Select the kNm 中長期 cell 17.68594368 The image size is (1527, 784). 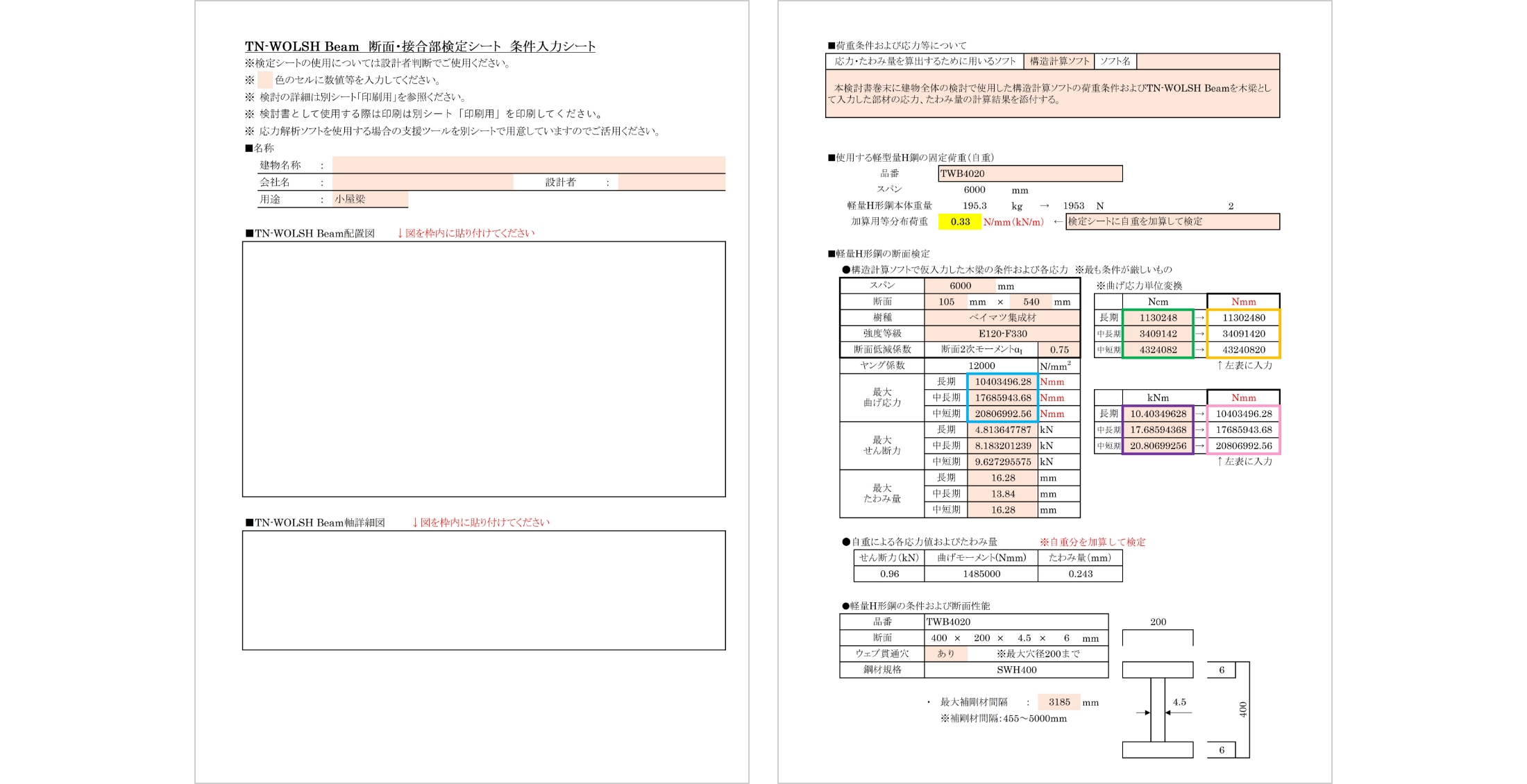point(1158,429)
